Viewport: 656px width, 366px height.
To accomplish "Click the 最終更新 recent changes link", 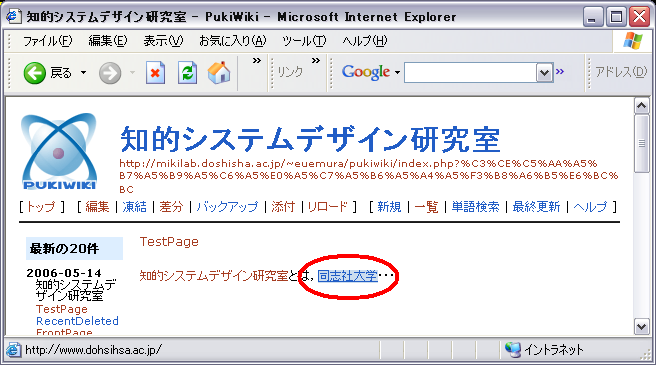I will tap(536, 207).
